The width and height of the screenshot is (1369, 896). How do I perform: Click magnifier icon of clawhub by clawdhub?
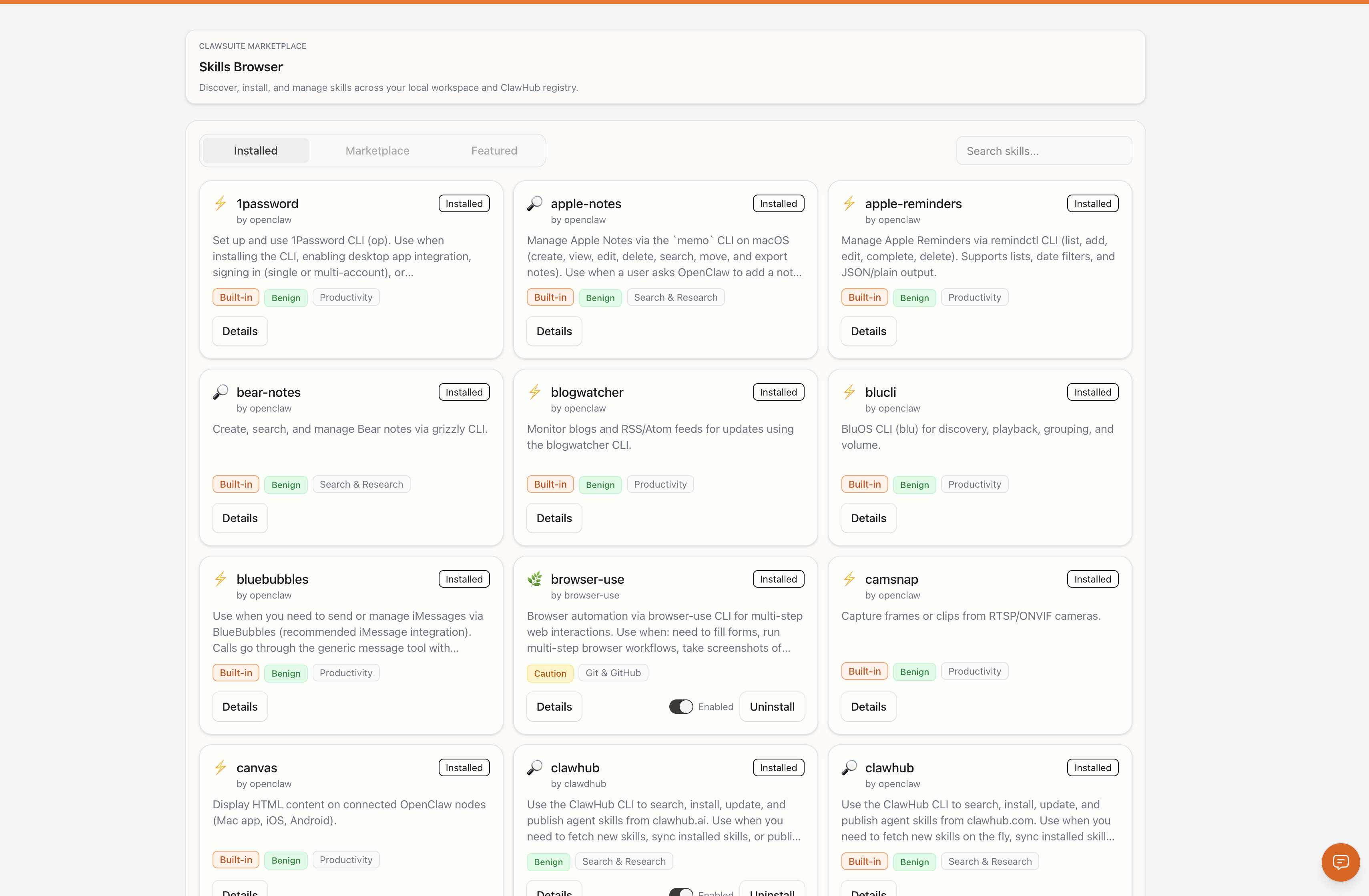(534, 767)
